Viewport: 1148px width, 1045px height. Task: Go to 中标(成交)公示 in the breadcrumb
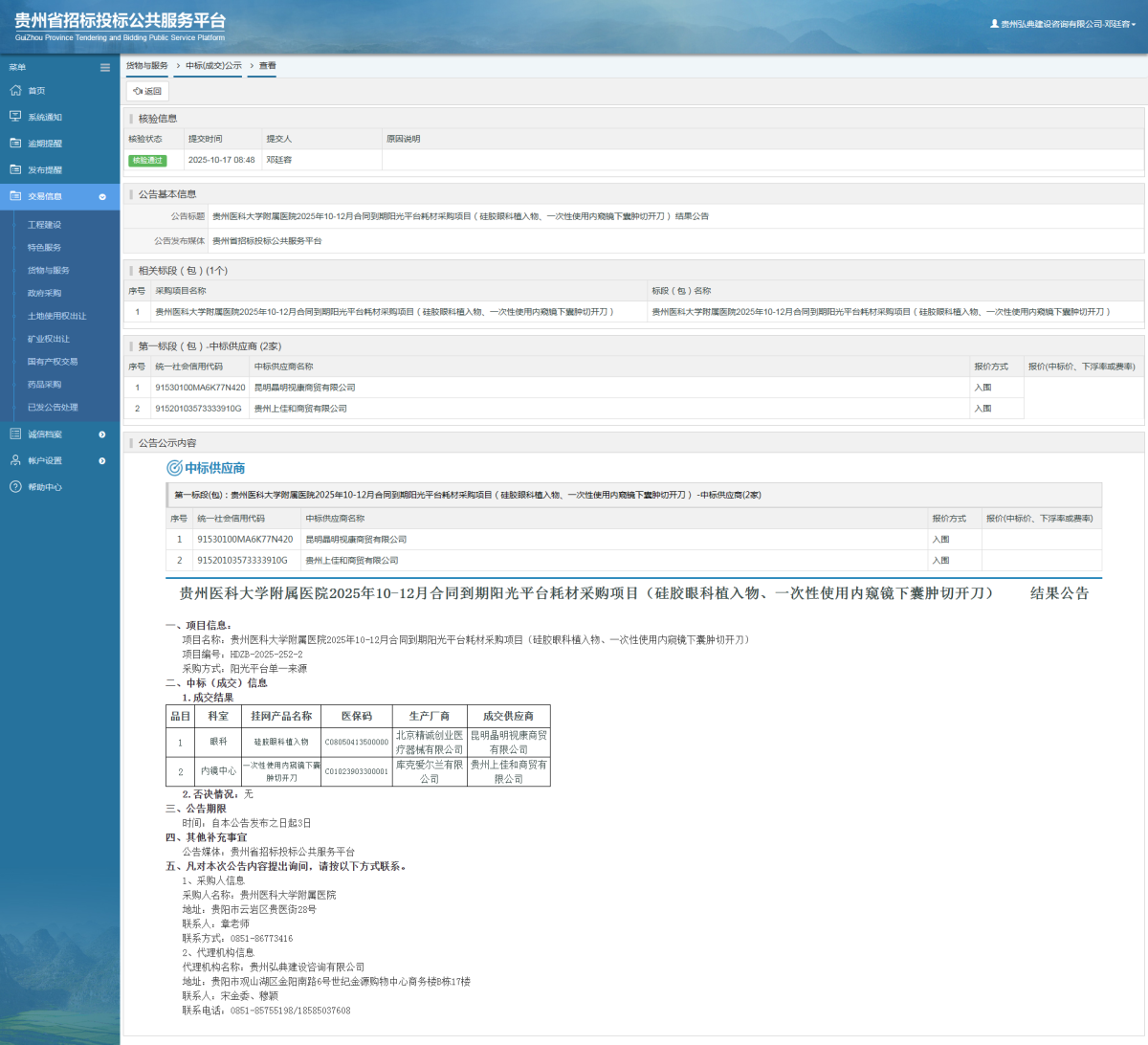(x=213, y=66)
